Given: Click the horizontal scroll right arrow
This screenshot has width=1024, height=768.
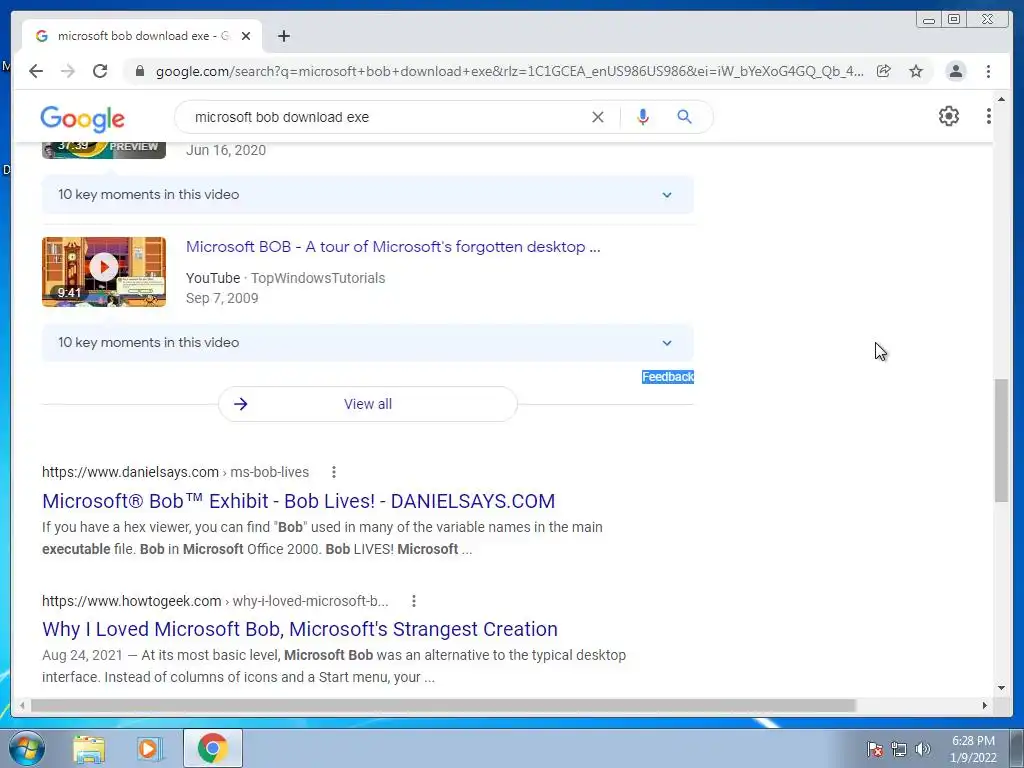Looking at the screenshot, I should [x=985, y=705].
